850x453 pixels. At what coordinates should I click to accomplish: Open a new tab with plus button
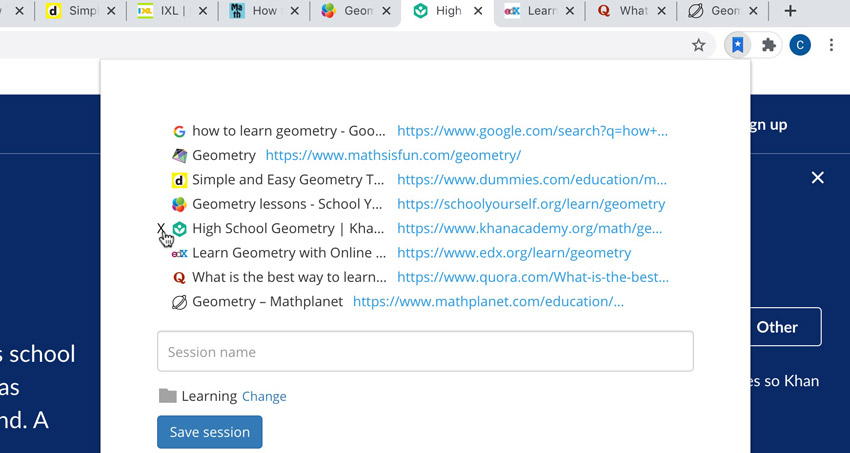point(790,11)
